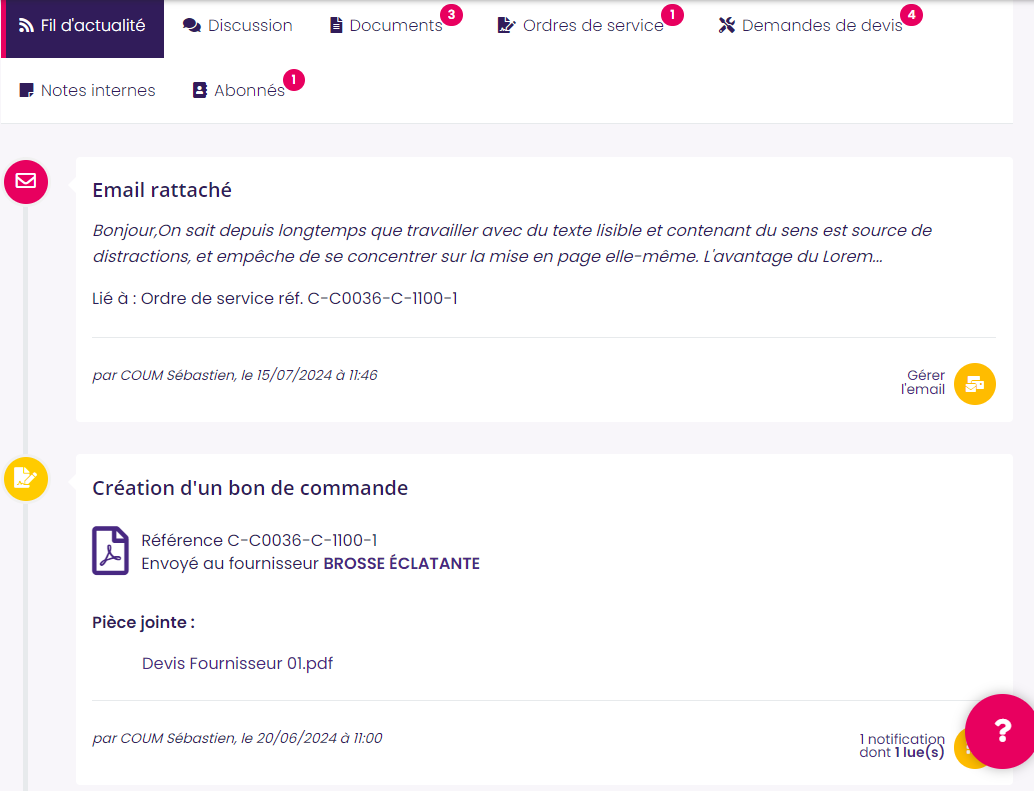The width and height of the screenshot is (1034, 791).
Task: Go to the Ordres de service tab
Action: point(581,26)
